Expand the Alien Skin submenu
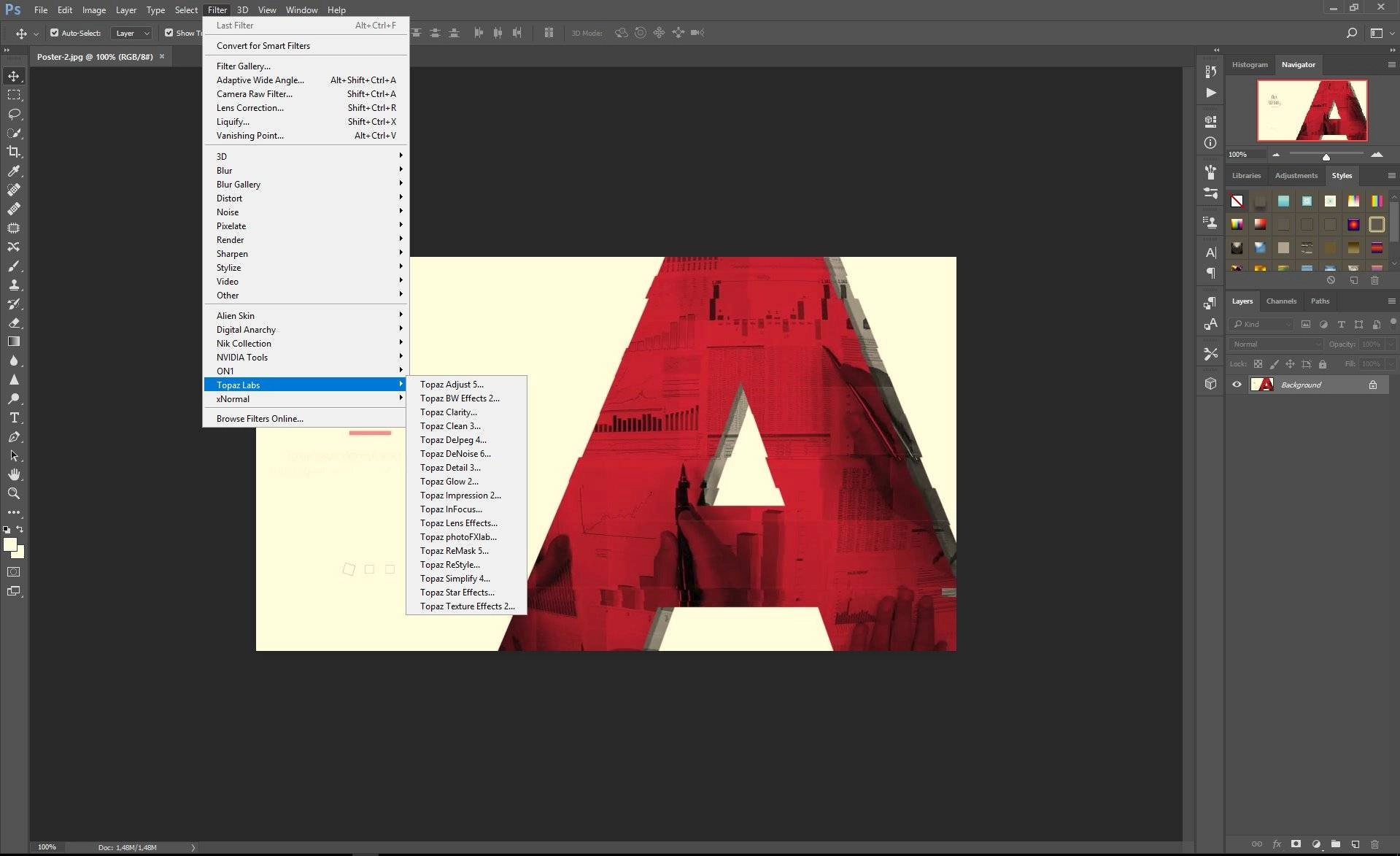 [x=305, y=315]
